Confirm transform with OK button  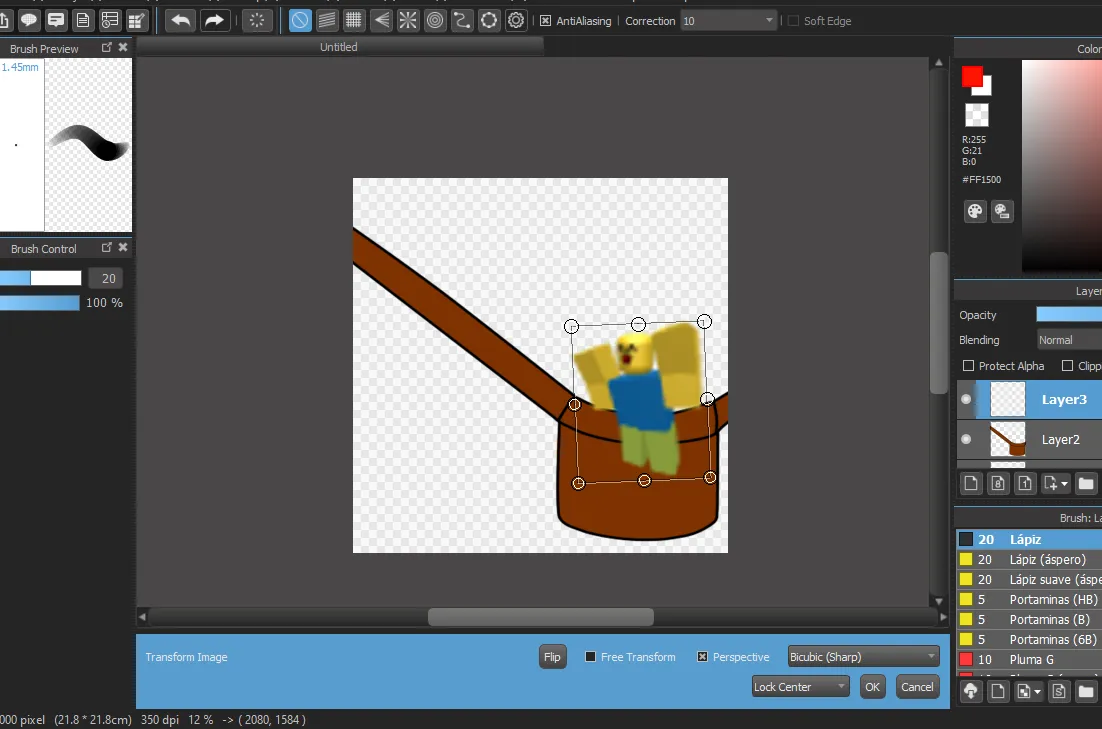click(x=872, y=687)
